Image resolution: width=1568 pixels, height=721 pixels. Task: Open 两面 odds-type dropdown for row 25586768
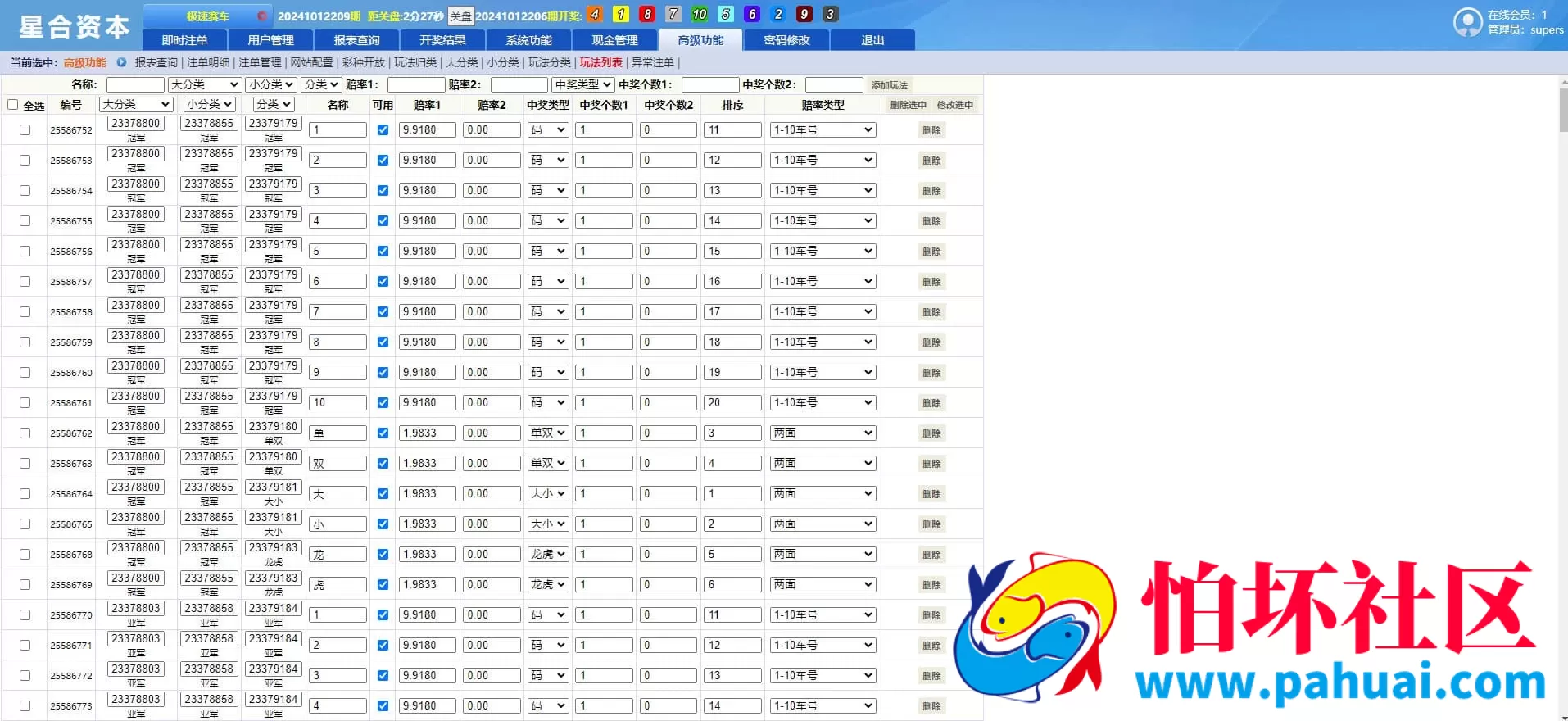point(823,554)
